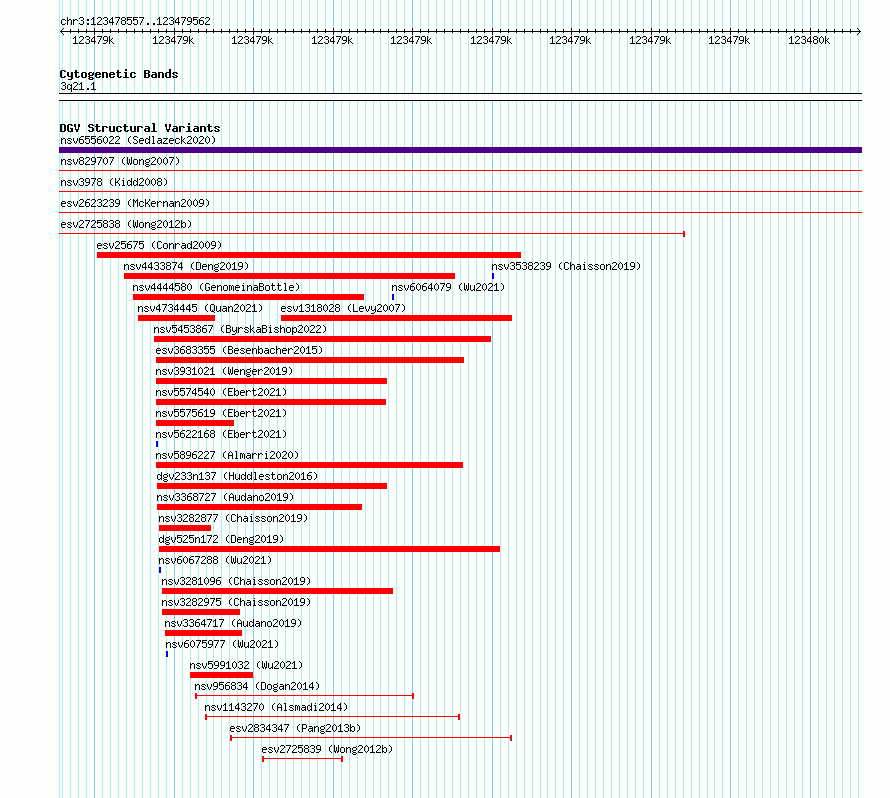
Task: Click nsv6064079 (Wu2021) label
Action: point(448,287)
